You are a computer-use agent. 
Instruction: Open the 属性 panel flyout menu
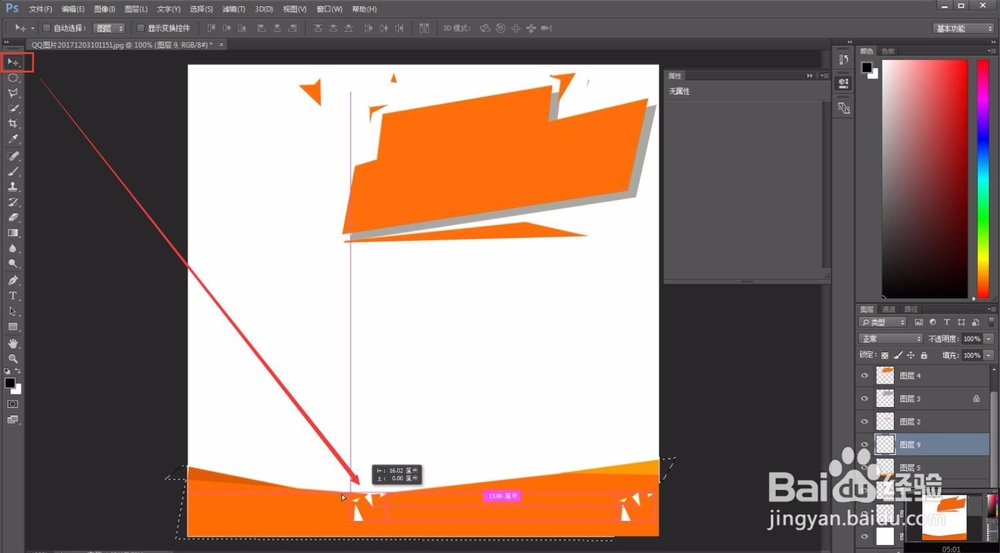click(824, 76)
